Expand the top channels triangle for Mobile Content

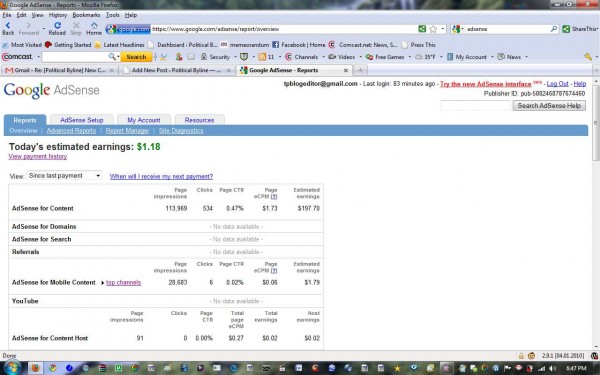tap(103, 283)
